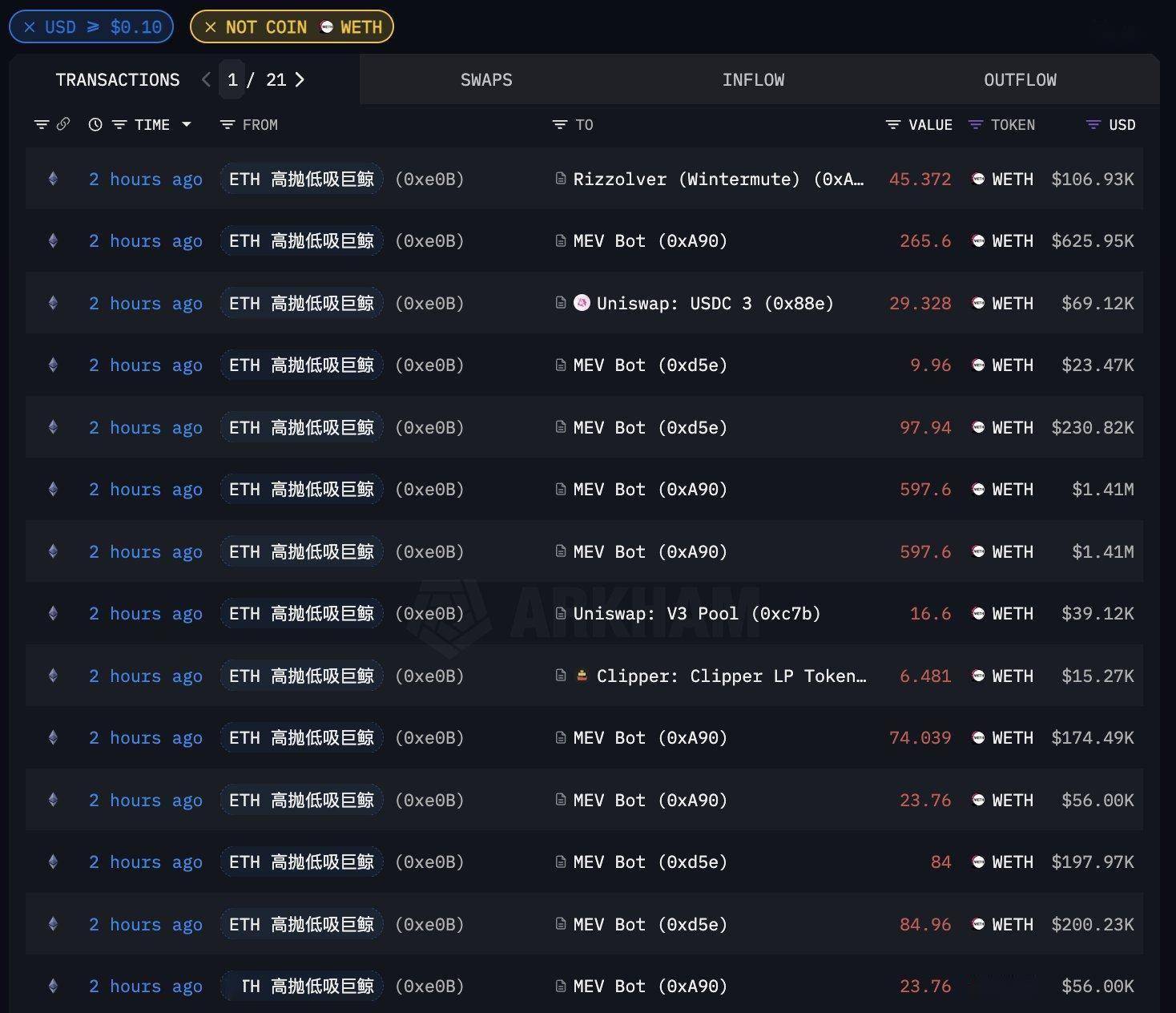Click WETH token label in 84.96 row
The height and width of the screenshot is (1013, 1176).
(x=1013, y=924)
